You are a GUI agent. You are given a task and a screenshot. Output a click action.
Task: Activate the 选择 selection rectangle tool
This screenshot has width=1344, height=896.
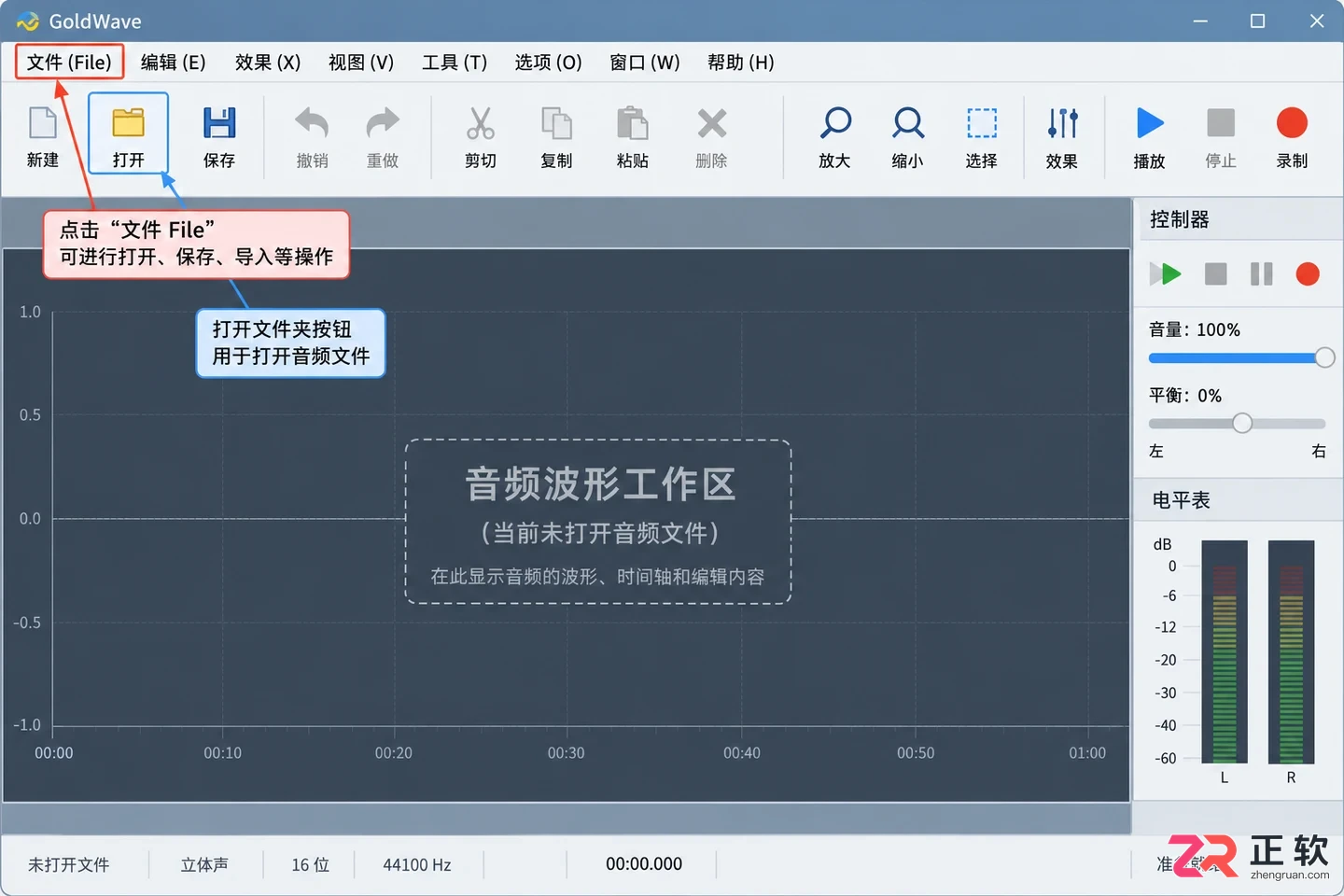click(981, 122)
